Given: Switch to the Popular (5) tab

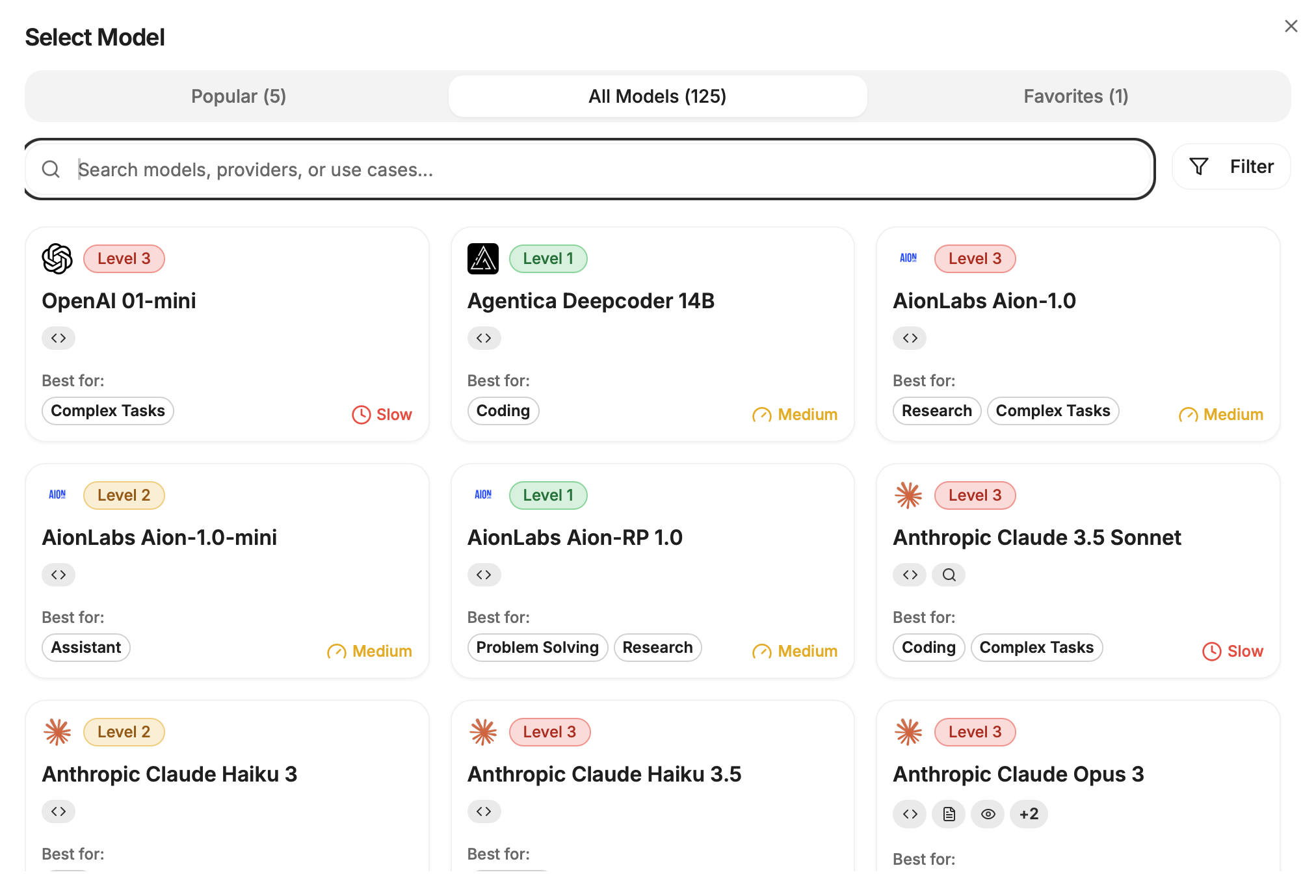Looking at the screenshot, I should click(x=238, y=96).
